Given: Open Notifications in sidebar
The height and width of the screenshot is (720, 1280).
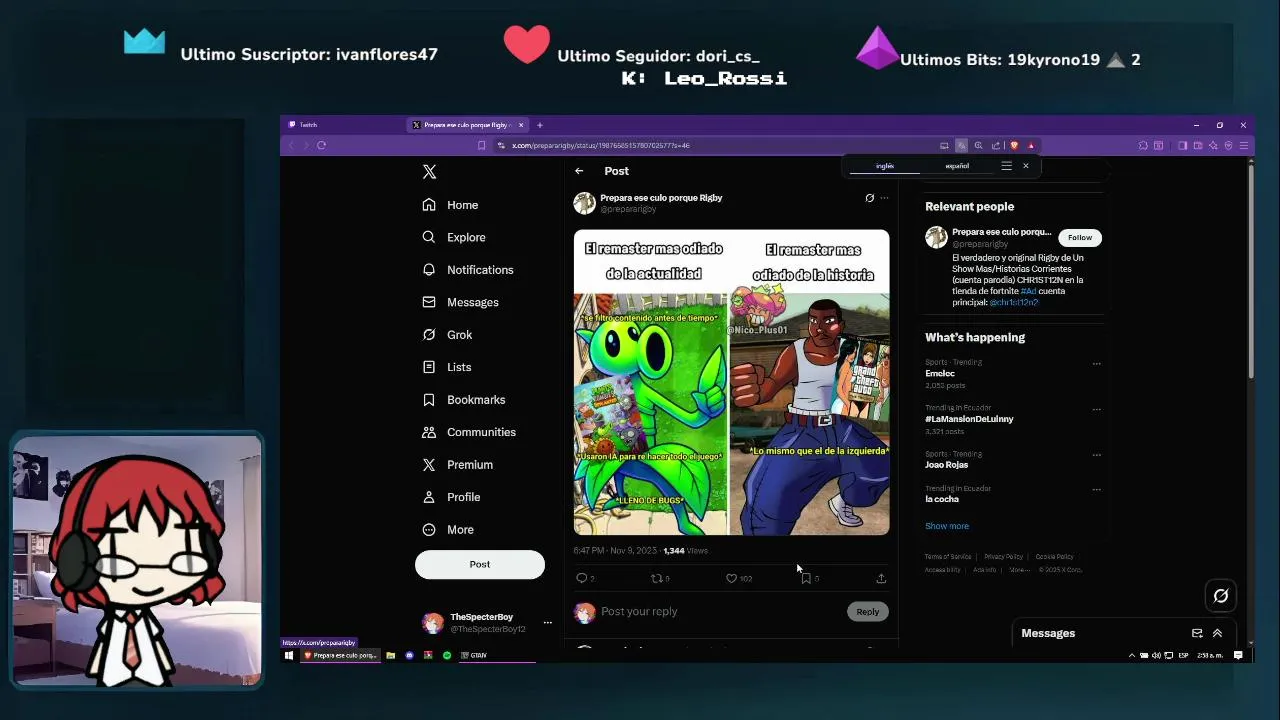Looking at the screenshot, I should click(467, 270).
